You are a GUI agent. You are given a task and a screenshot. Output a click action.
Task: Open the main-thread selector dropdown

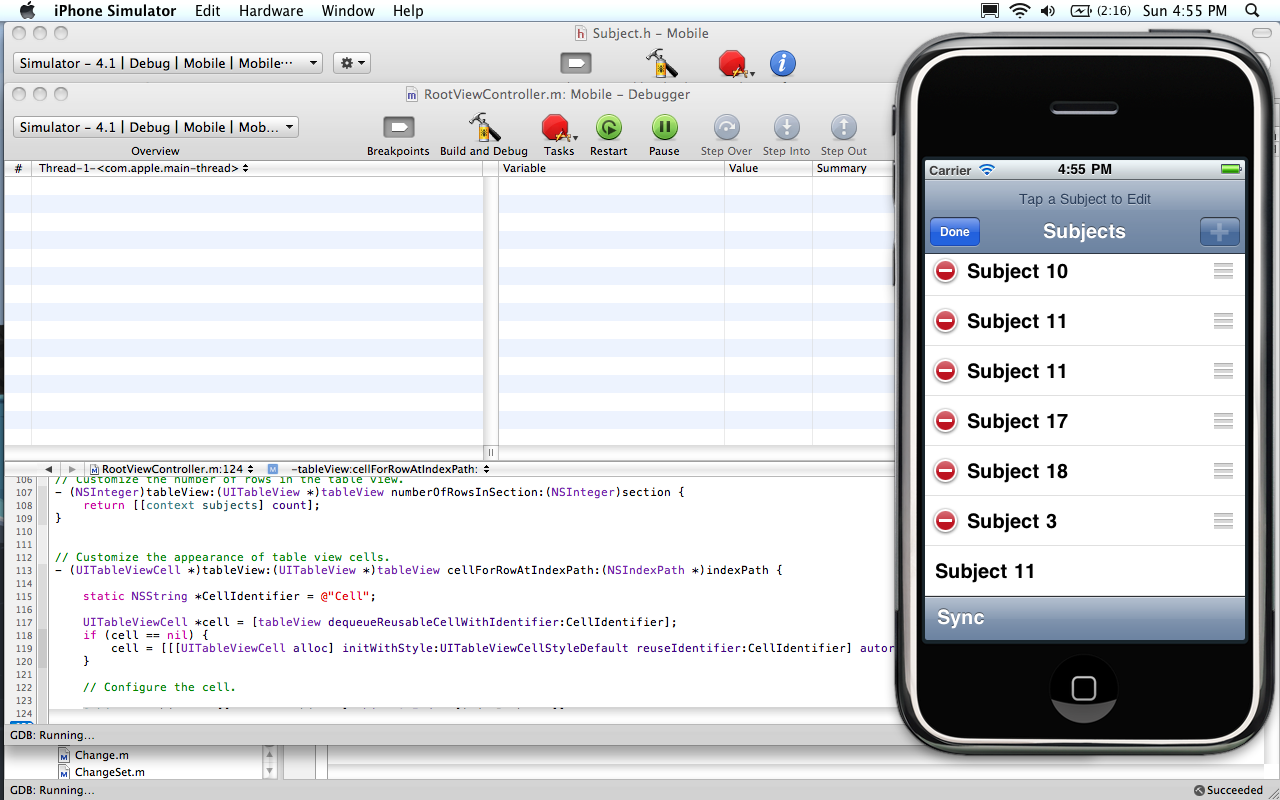click(143, 168)
